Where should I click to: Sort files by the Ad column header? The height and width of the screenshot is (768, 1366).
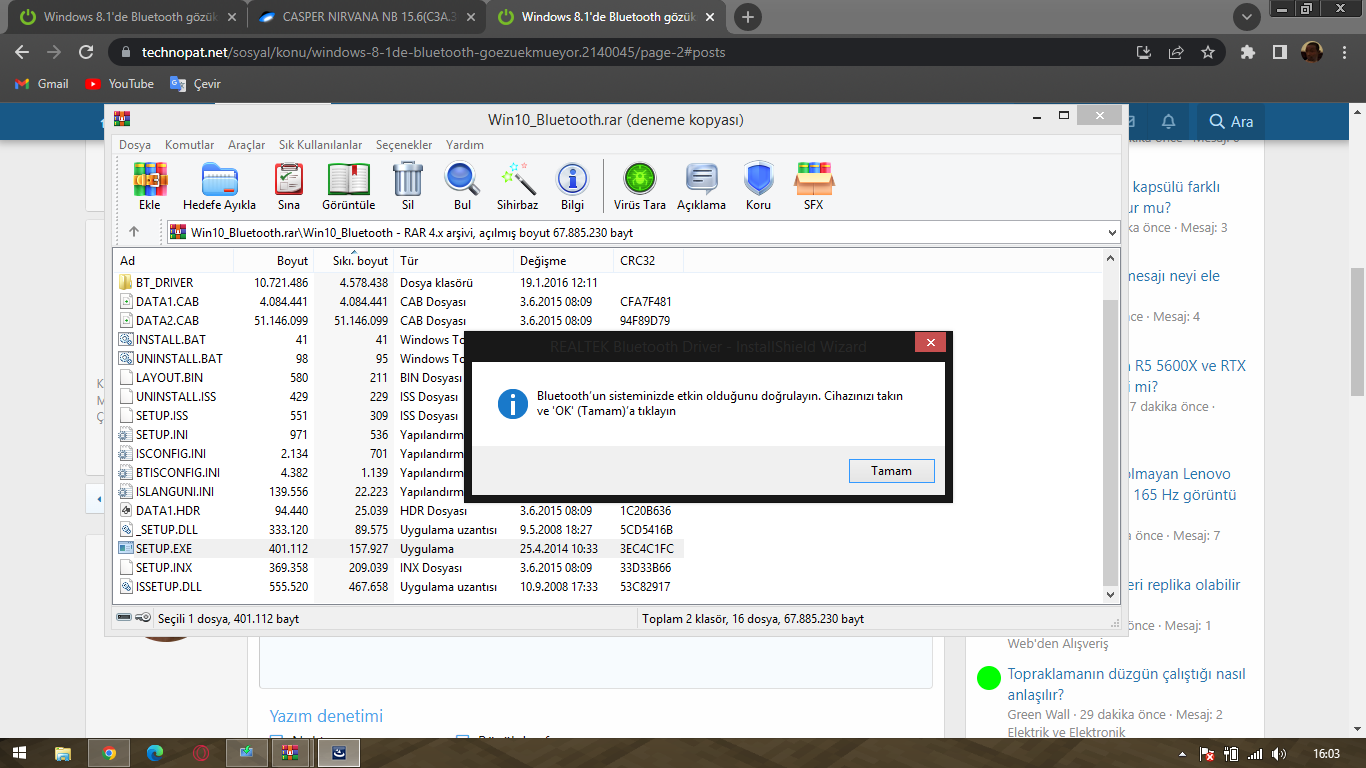(175, 261)
